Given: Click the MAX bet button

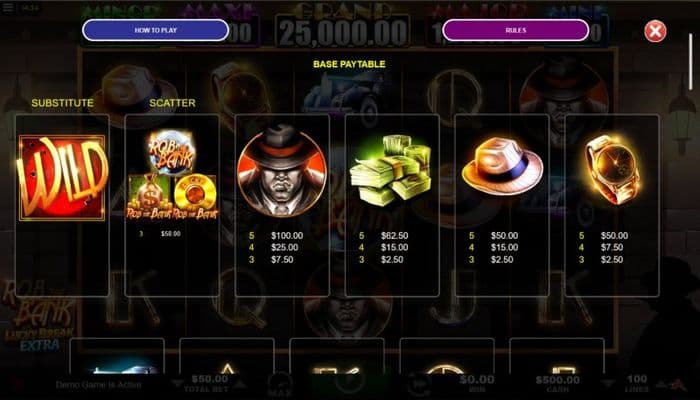Looking at the screenshot, I should (x=280, y=386).
